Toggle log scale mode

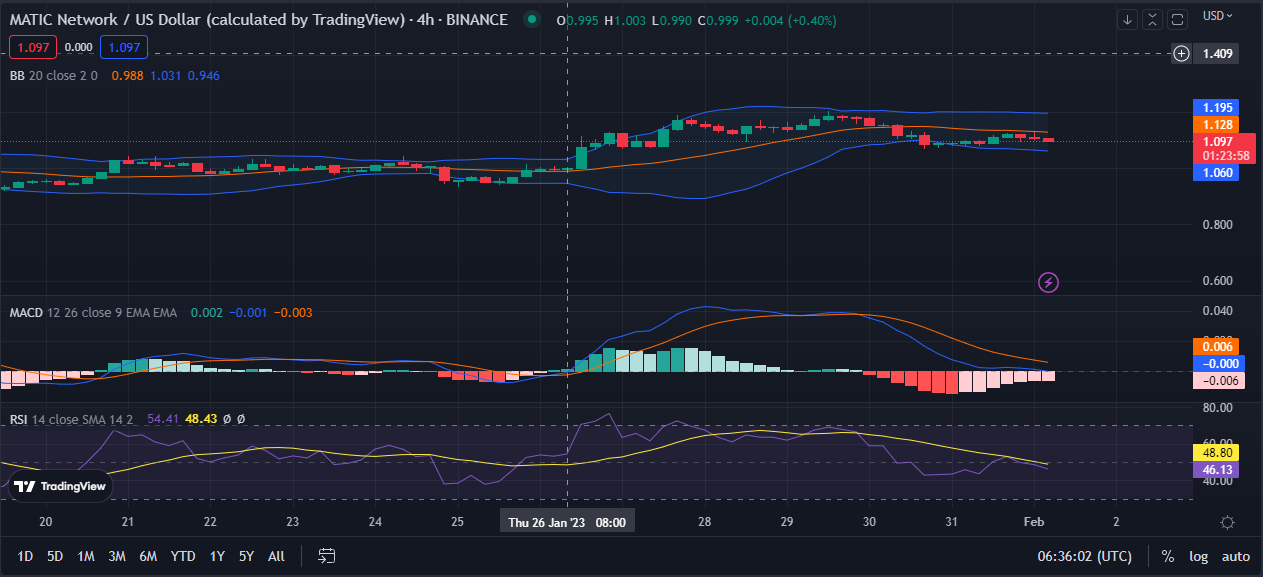1198,556
